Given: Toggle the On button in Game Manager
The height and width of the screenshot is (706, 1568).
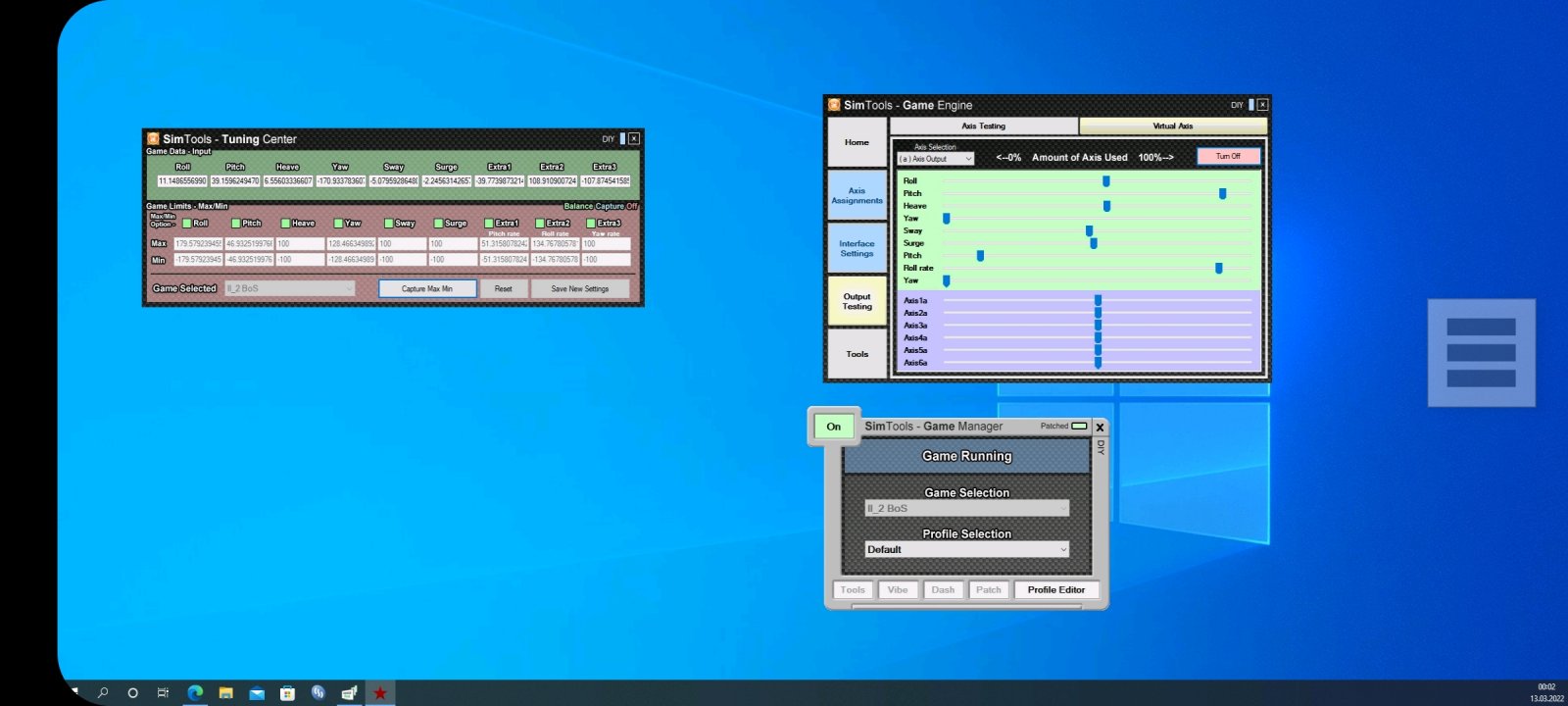Looking at the screenshot, I should pos(834,427).
